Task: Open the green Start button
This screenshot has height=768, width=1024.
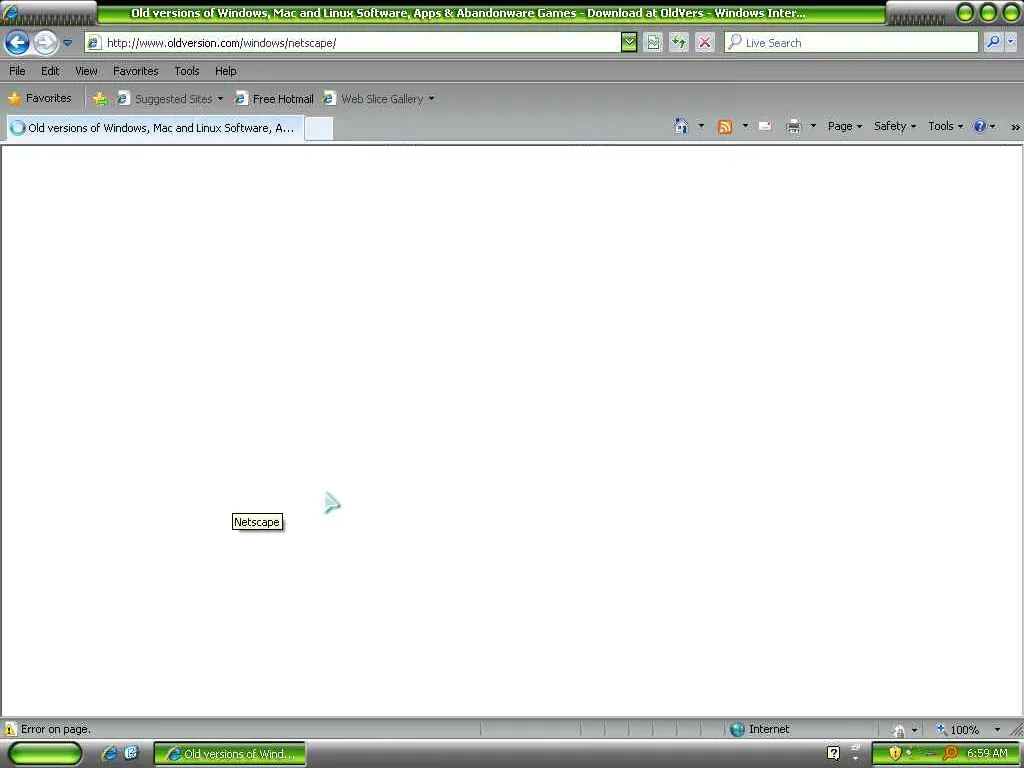Action: click(x=44, y=754)
